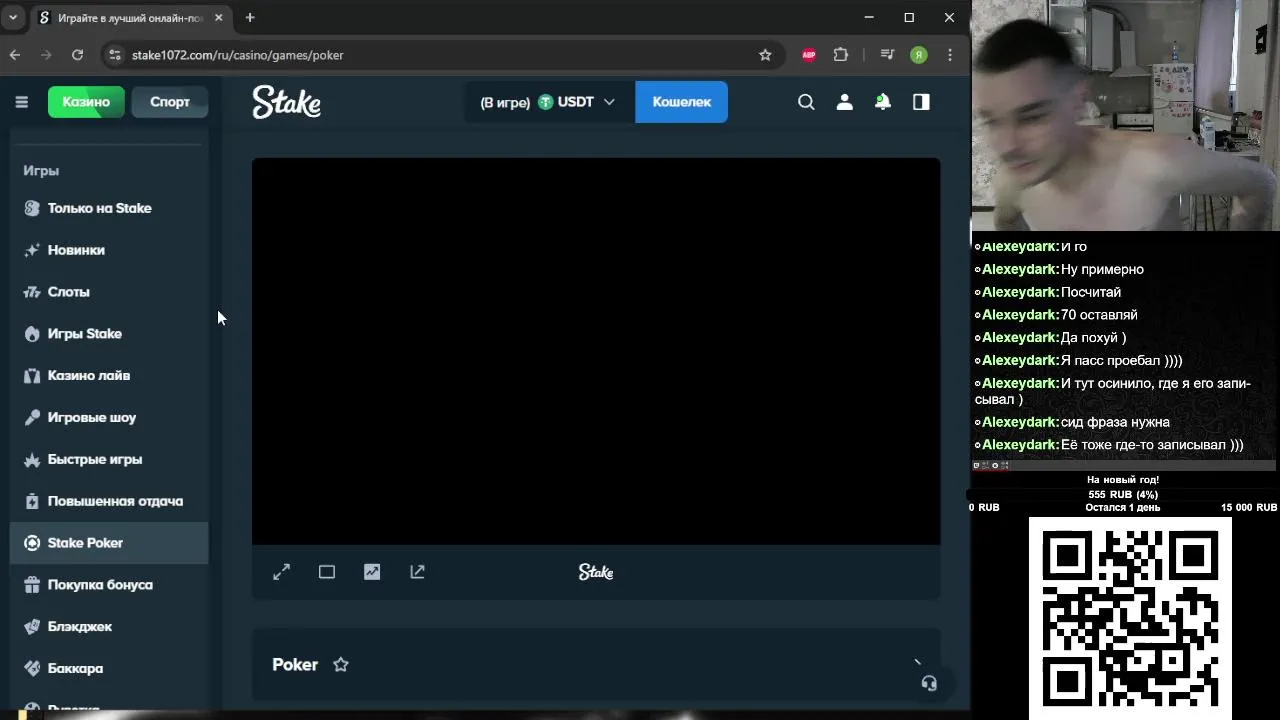This screenshot has width=1280, height=720.
Task: Open Chrome three-dot menu
Action: click(x=950, y=55)
